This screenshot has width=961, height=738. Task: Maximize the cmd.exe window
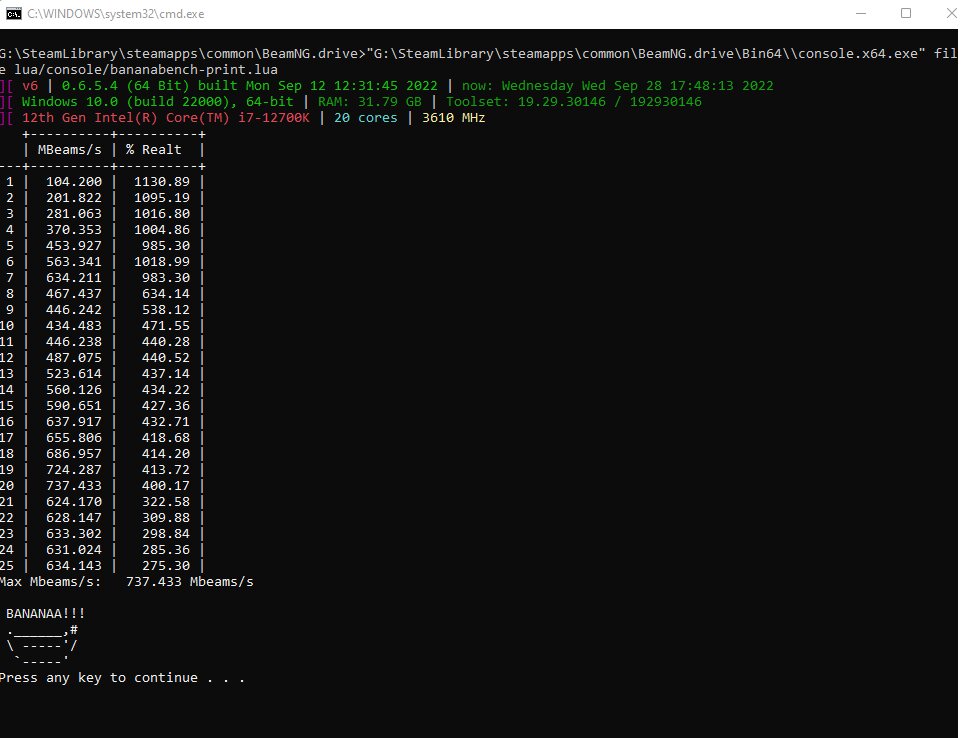click(906, 13)
